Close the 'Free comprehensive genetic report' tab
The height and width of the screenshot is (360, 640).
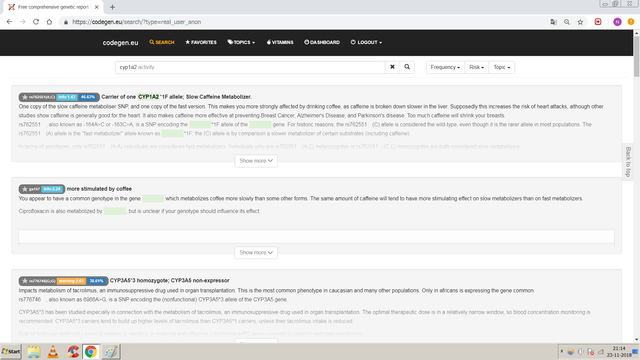[x=96, y=7]
